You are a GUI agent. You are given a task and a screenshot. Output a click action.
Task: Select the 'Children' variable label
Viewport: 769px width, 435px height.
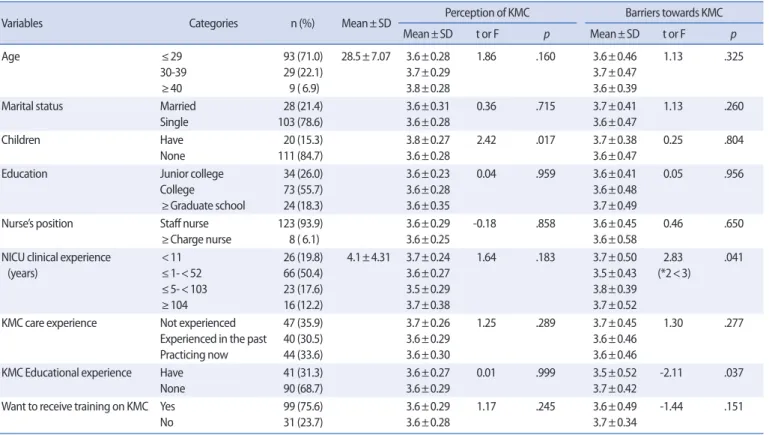(x=21, y=140)
